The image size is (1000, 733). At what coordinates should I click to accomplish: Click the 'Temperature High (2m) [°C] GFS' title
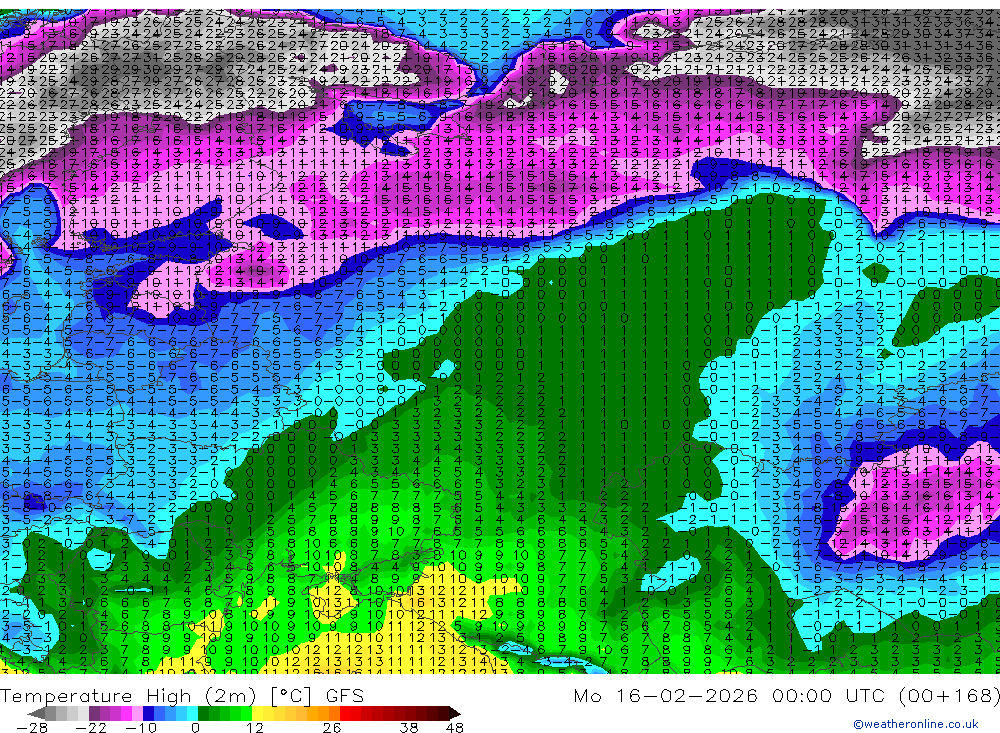pyautogui.click(x=182, y=695)
